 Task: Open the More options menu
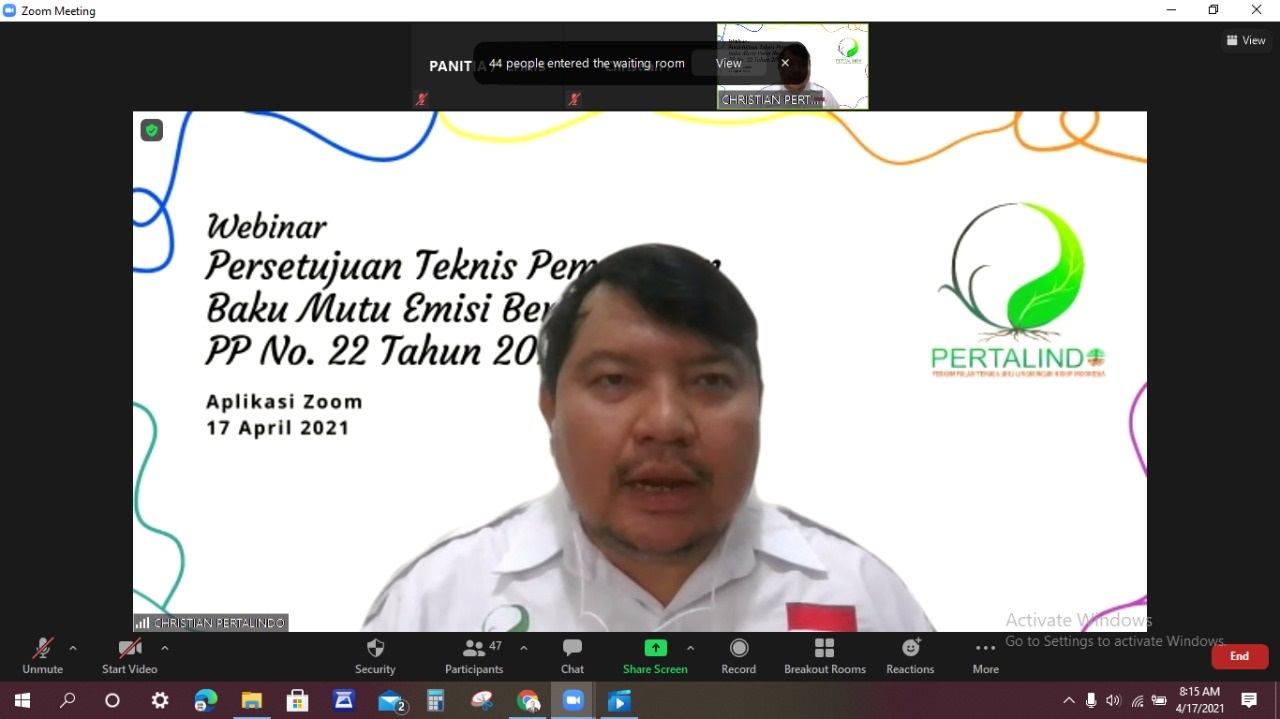click(x=985, y=656)
